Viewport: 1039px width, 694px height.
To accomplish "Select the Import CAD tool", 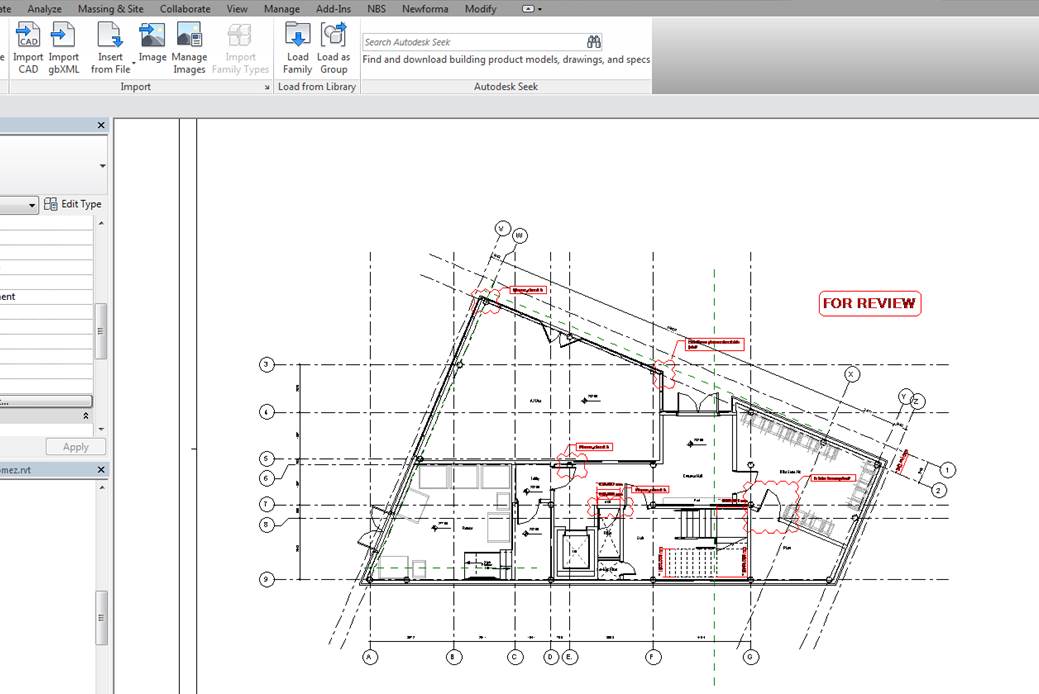I will [x=28, y=47].
